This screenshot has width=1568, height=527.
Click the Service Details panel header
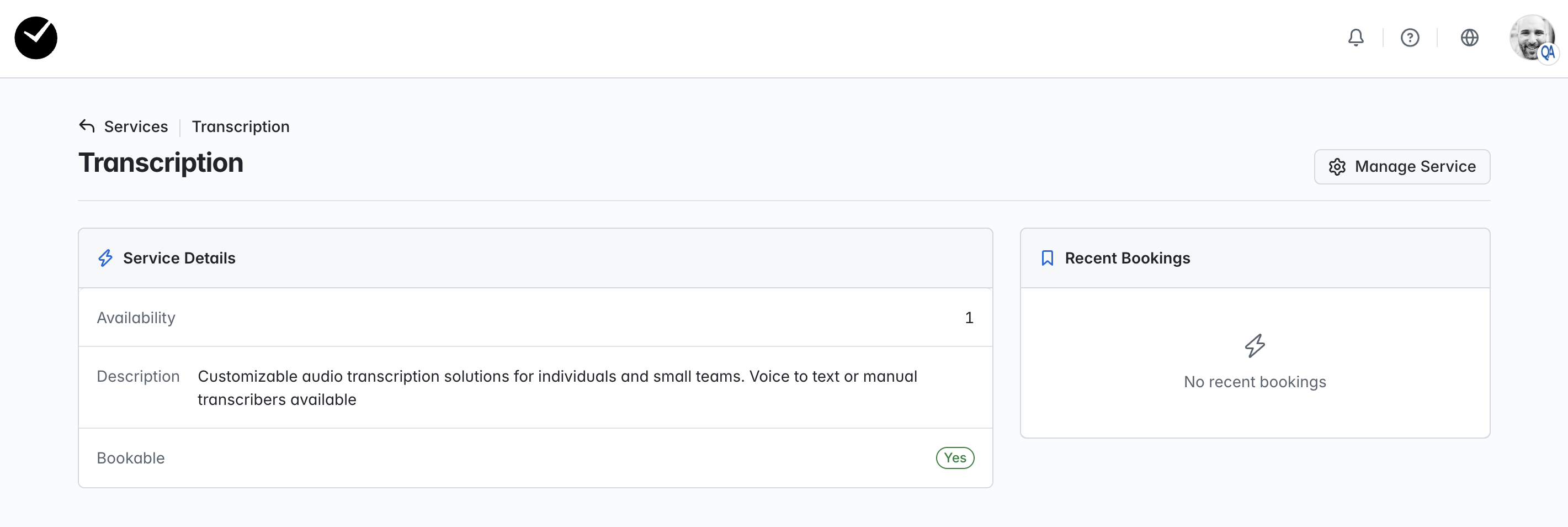point(535,259)
